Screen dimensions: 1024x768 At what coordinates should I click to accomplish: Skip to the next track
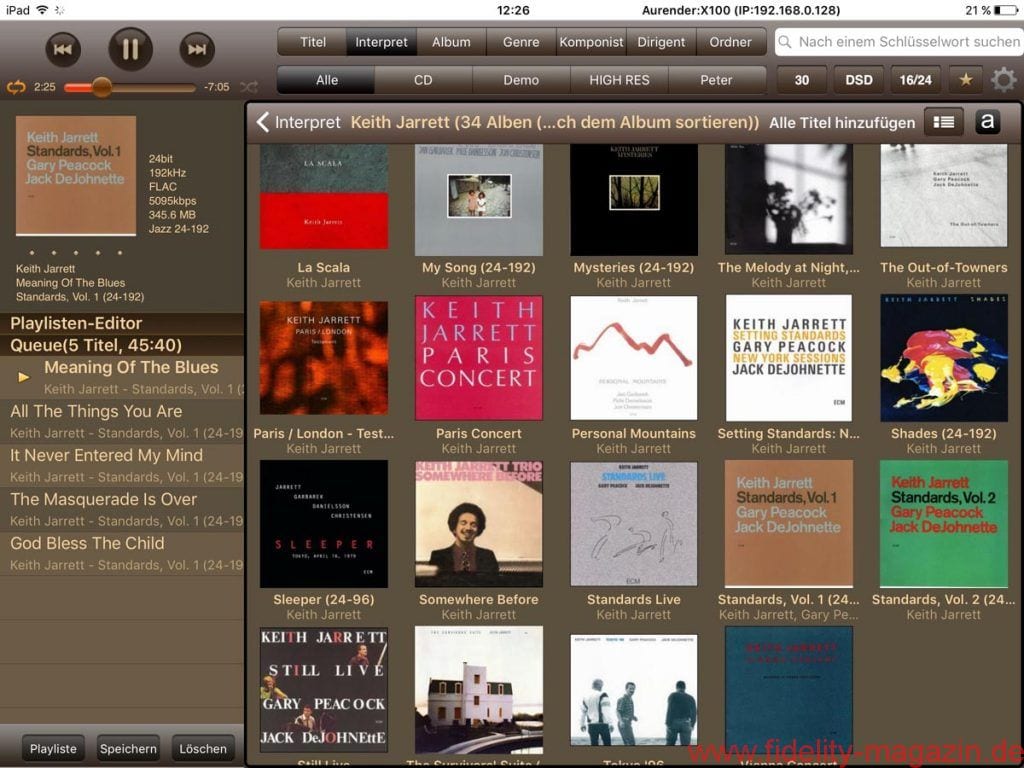pyautogui.click(x=198, y=49)
